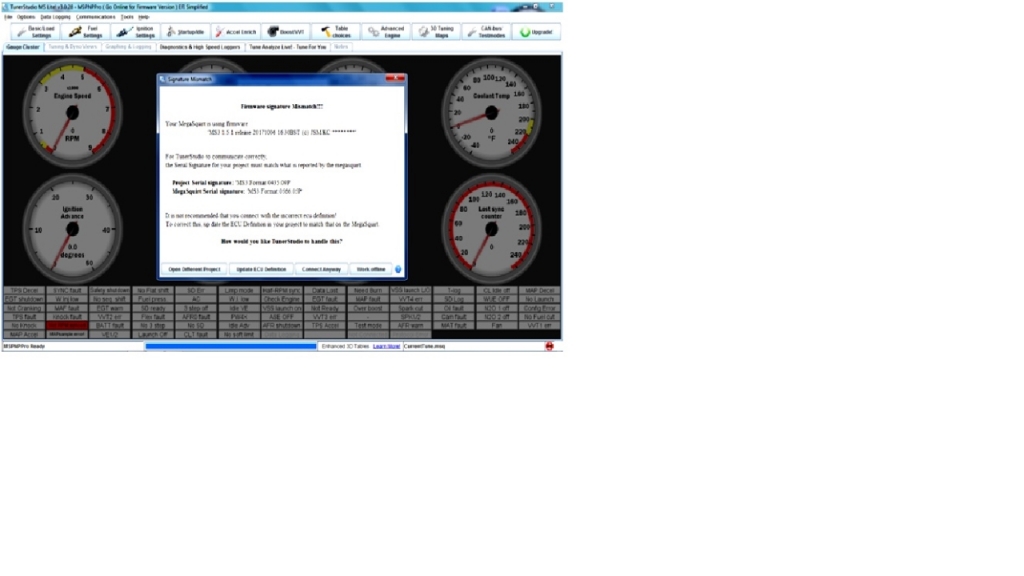Screen dimensions: 1024x576
Task: Open the Data Logging menu
Action: 56,17
